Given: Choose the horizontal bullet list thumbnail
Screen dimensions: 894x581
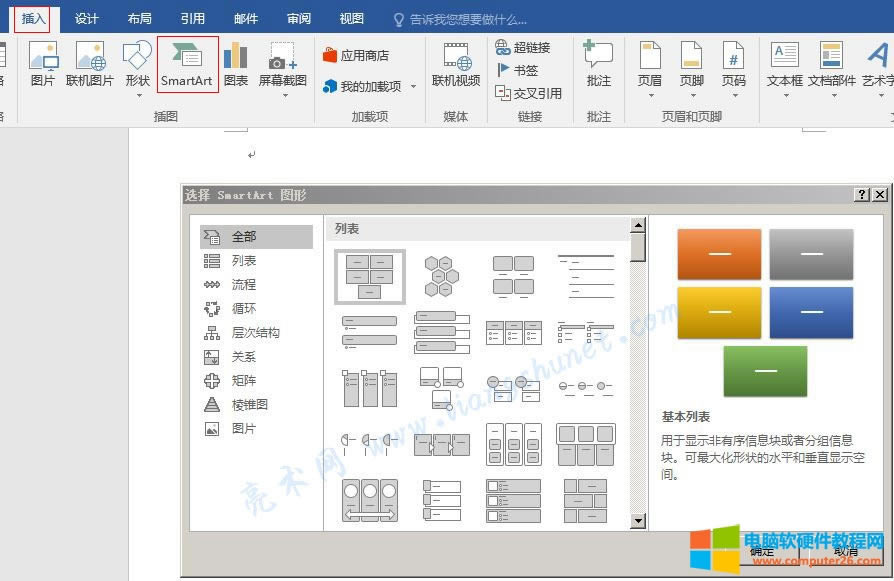Looking at the screenshot, I should (514, 332).
